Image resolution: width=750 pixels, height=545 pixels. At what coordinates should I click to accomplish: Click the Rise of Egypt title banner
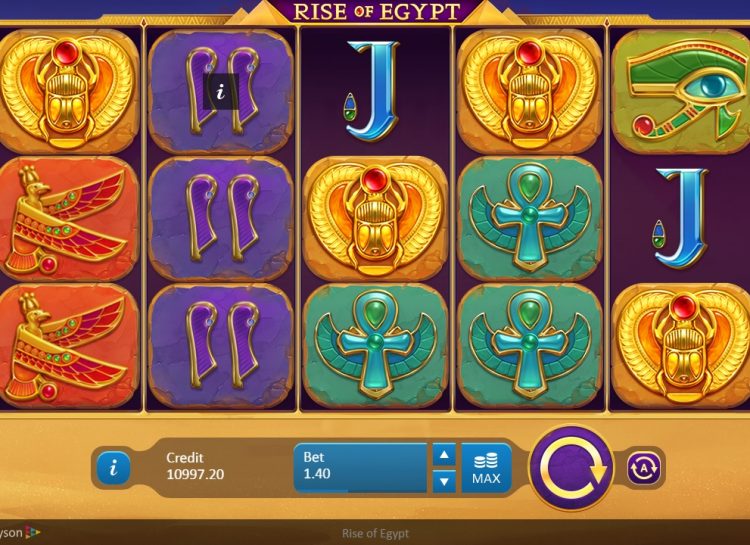point(376,11)
